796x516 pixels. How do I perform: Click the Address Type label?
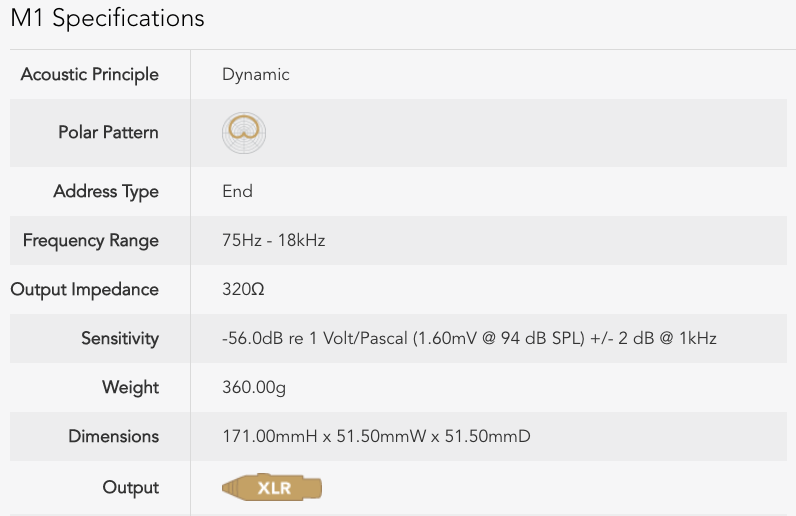(106, 192)
